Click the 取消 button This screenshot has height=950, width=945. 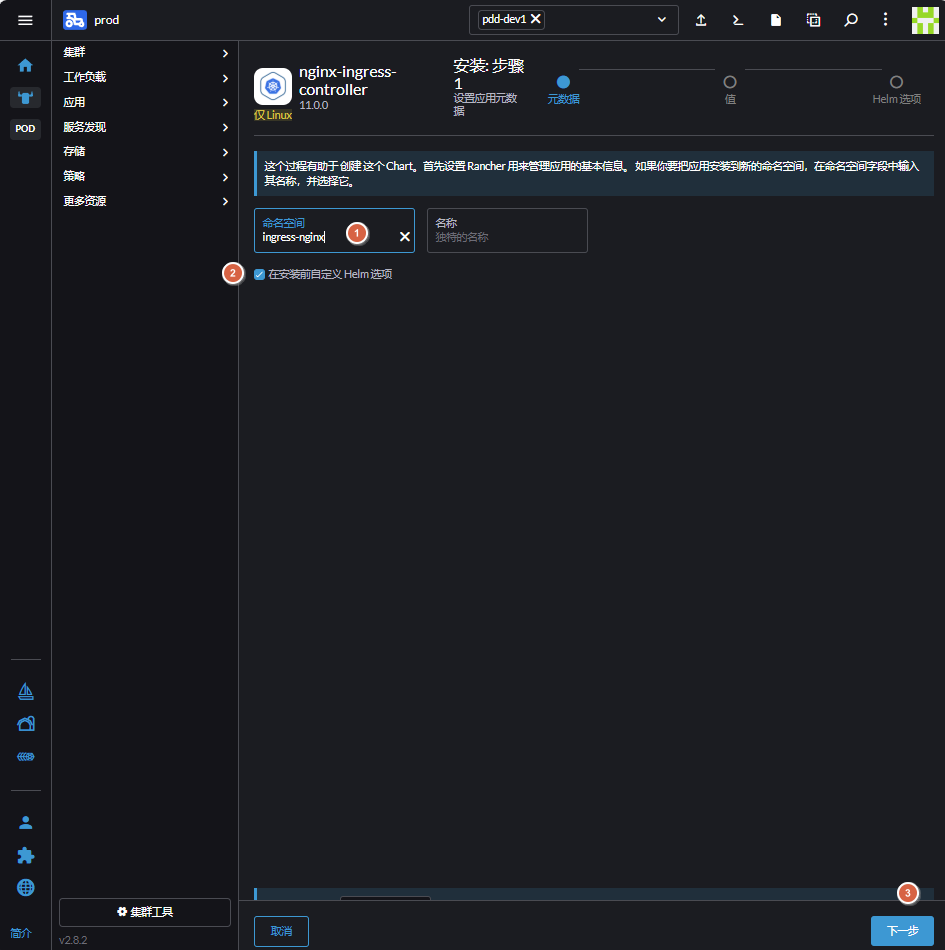(x=281, y=931)
